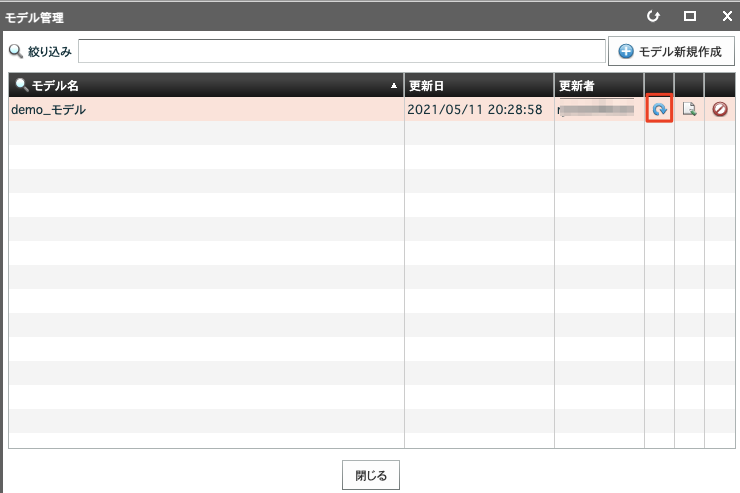The height and width of the screenshot is (493, 740).
Task: Click the magnifier icon beside 絞り込み
Action: click(x=16, y=51)
